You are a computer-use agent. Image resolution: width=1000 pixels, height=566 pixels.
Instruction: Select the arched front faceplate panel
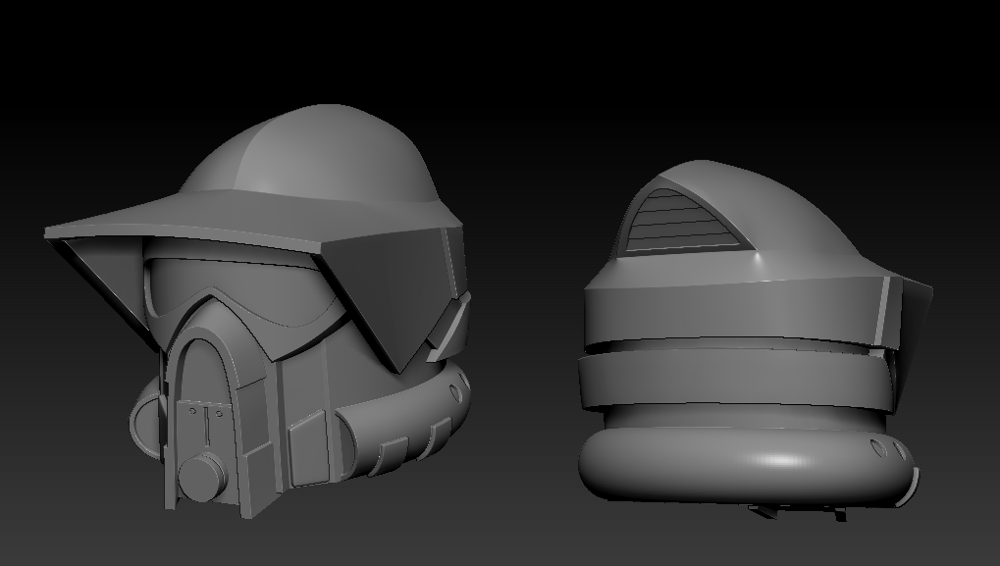205,370
